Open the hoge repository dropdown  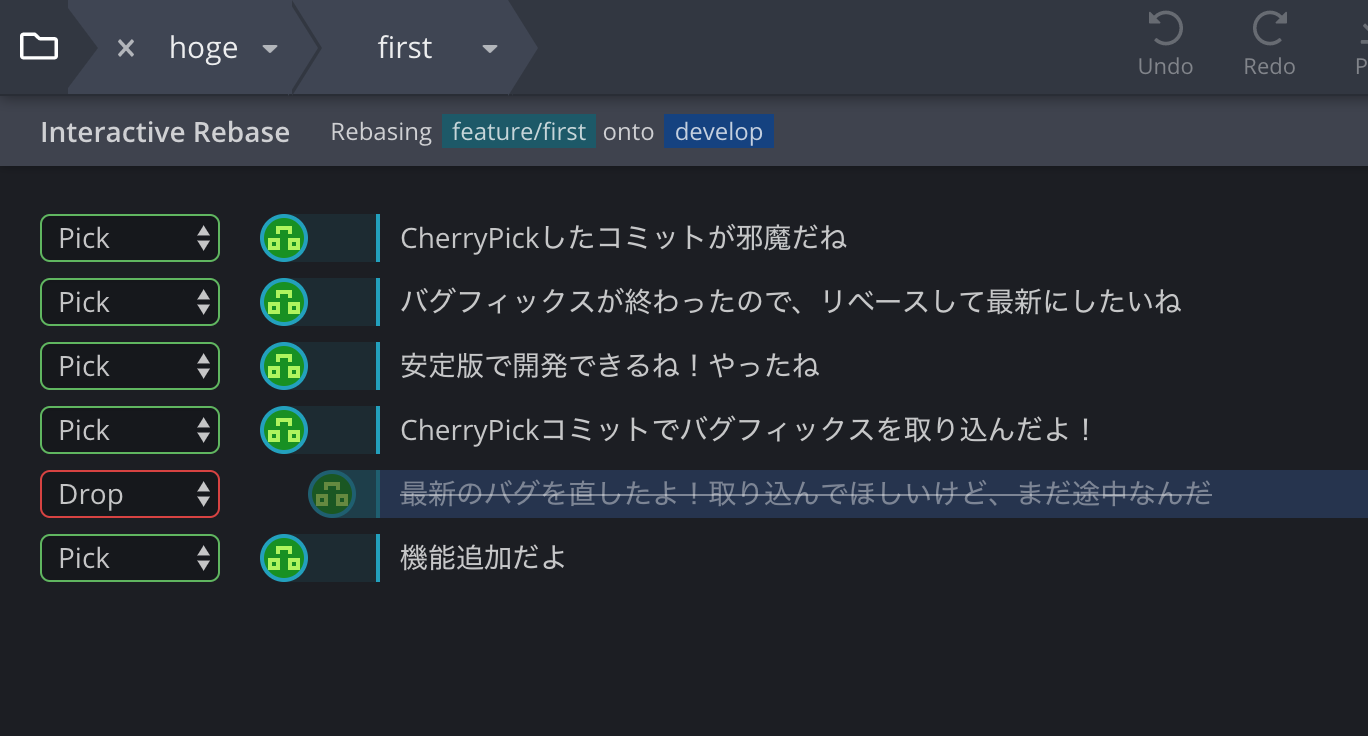tap(269, 49)
